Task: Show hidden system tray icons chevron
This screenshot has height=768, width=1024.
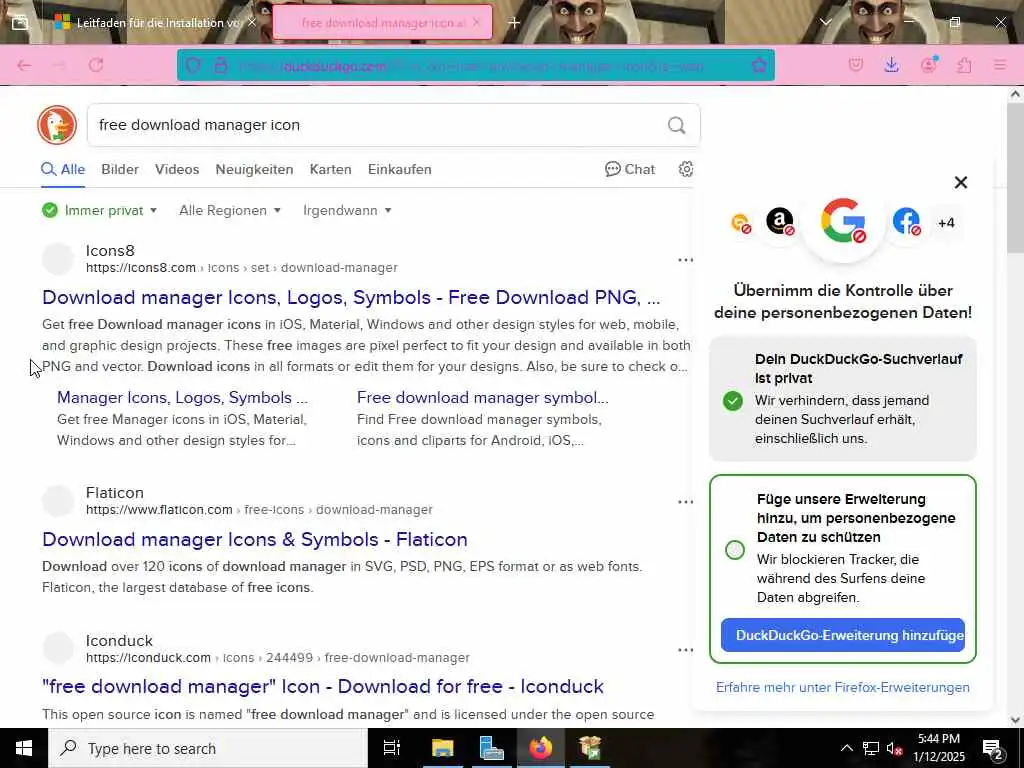Action: coord(846,748)
